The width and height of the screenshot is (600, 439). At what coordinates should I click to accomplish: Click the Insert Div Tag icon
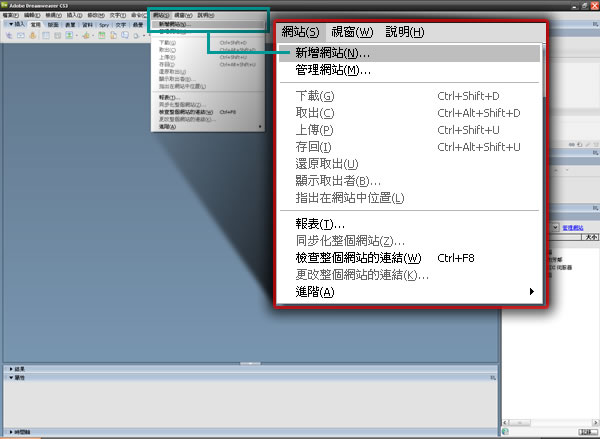[57, 35]
